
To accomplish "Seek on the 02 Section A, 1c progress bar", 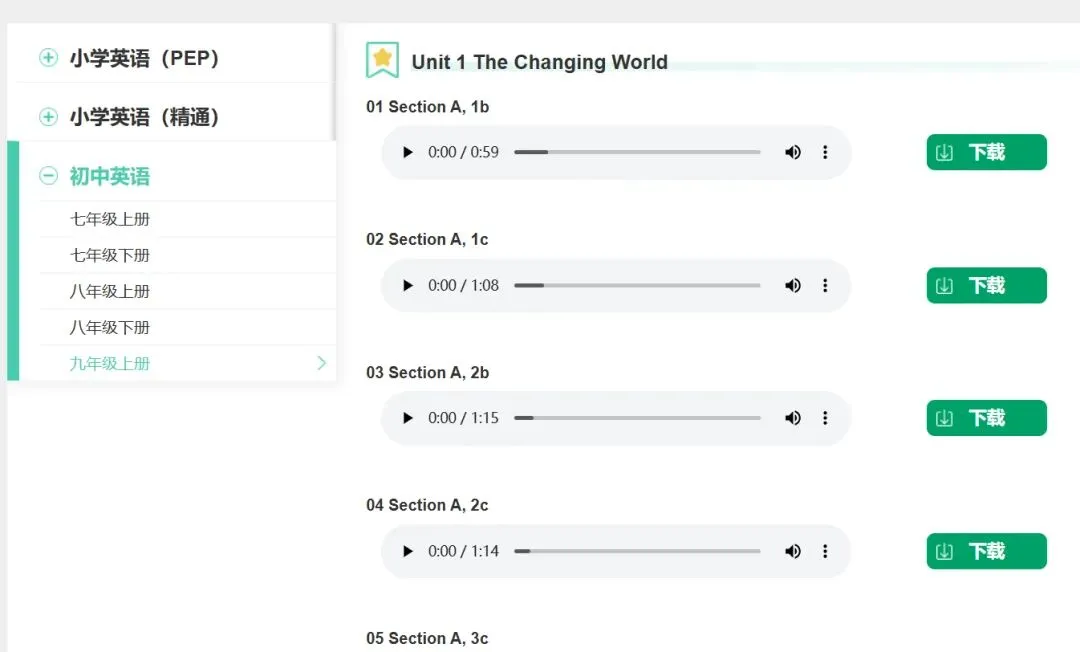I will click(x=637, y=285).
